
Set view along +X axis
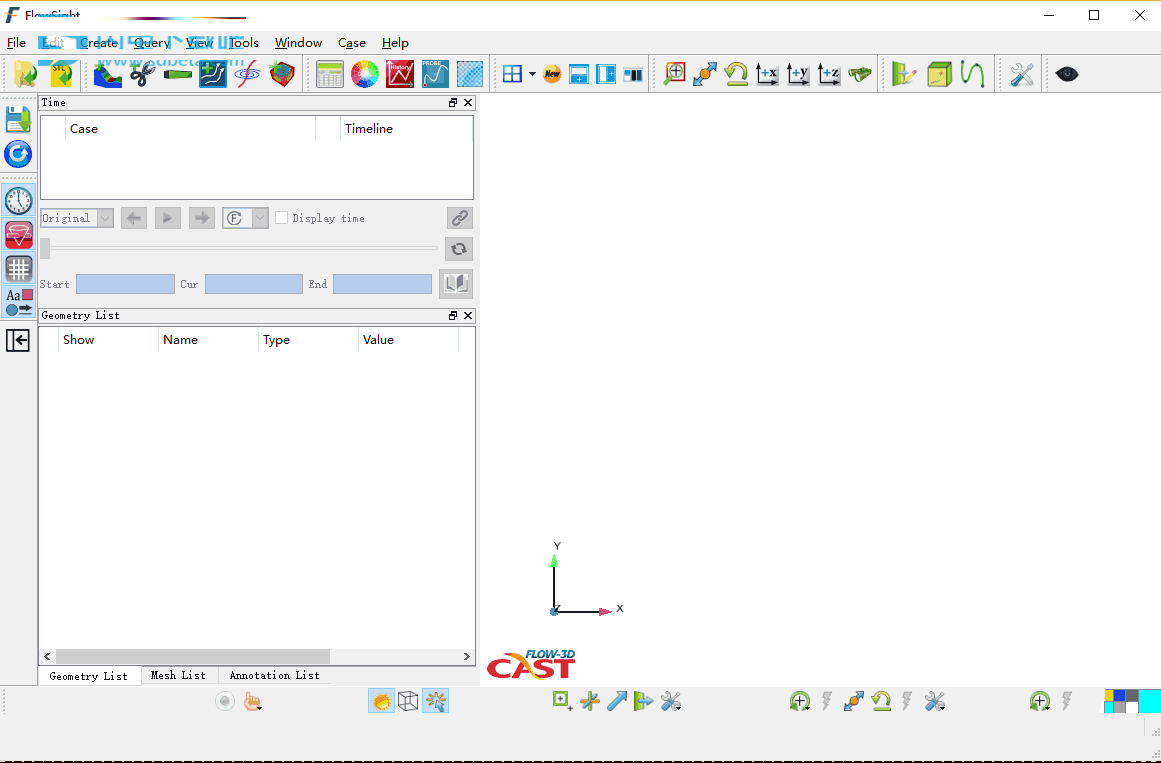[767, 74]
